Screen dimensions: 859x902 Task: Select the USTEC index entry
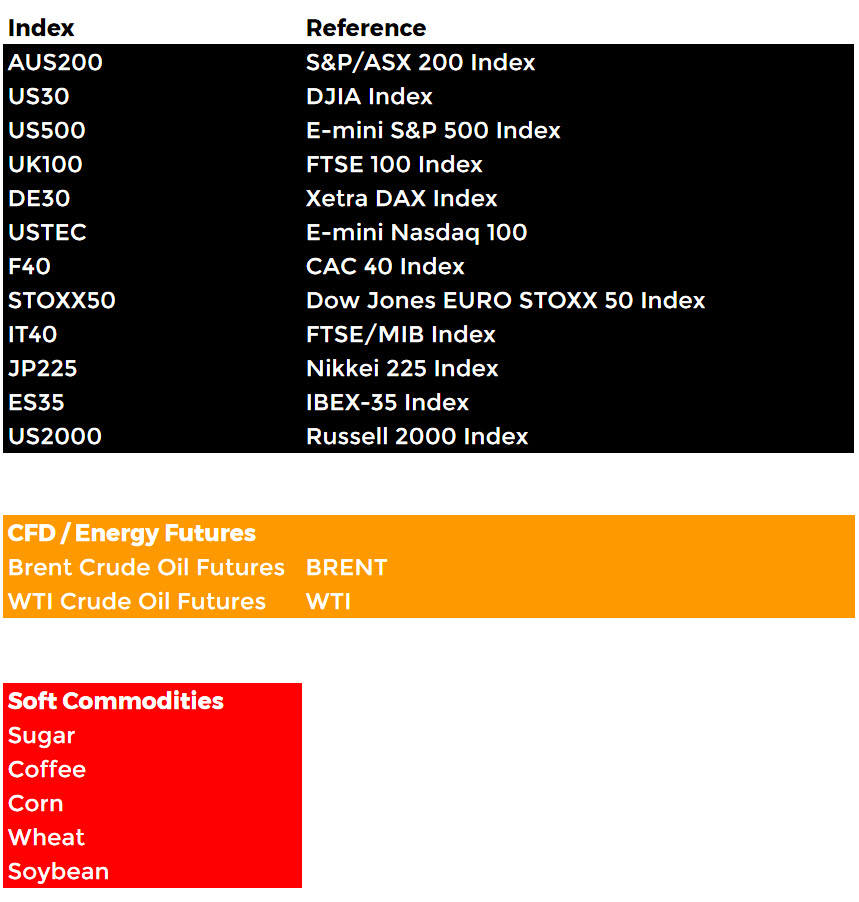point(47,232)
